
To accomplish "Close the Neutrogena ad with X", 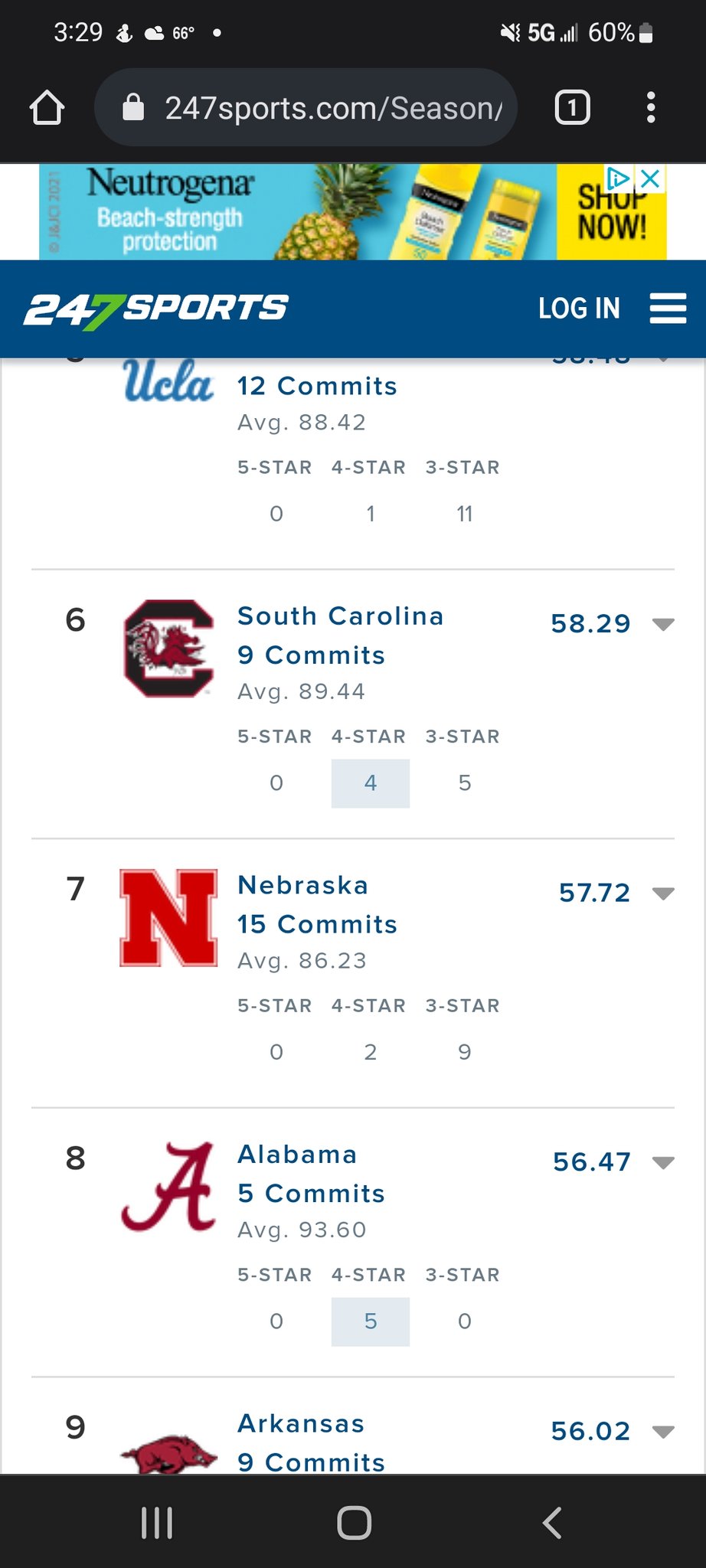I will [650, 179].
